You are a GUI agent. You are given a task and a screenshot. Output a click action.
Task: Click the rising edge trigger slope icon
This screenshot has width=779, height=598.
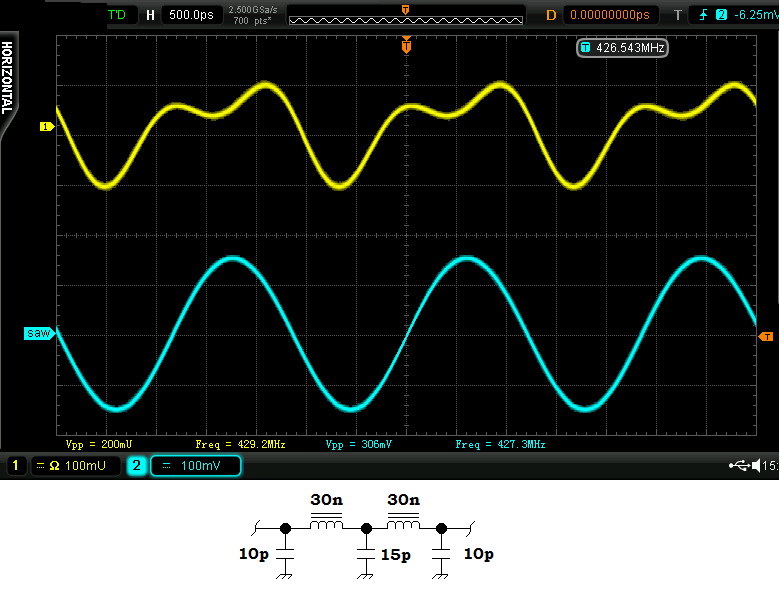[703, 15]
